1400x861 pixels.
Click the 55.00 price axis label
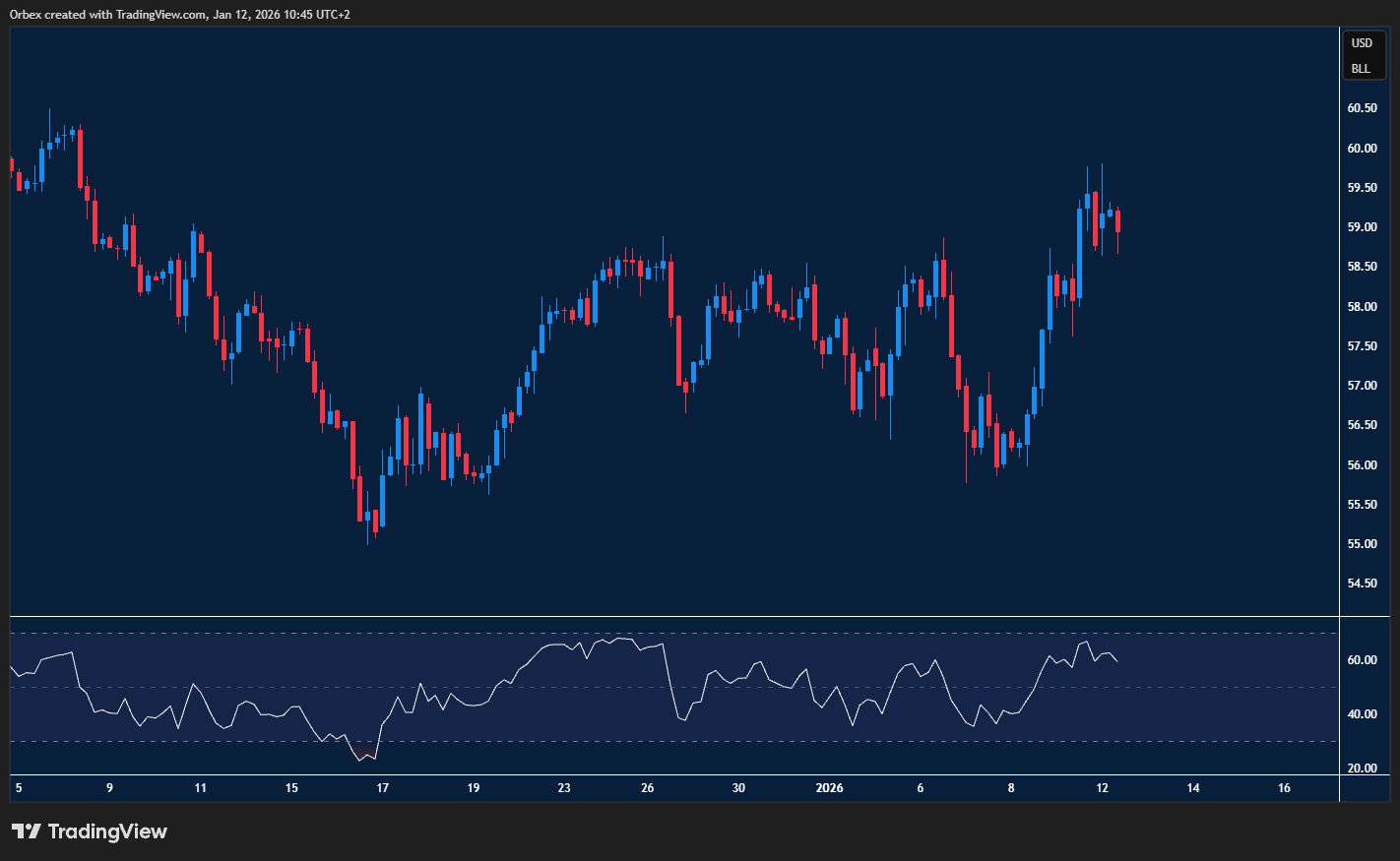pos(1362,544)
